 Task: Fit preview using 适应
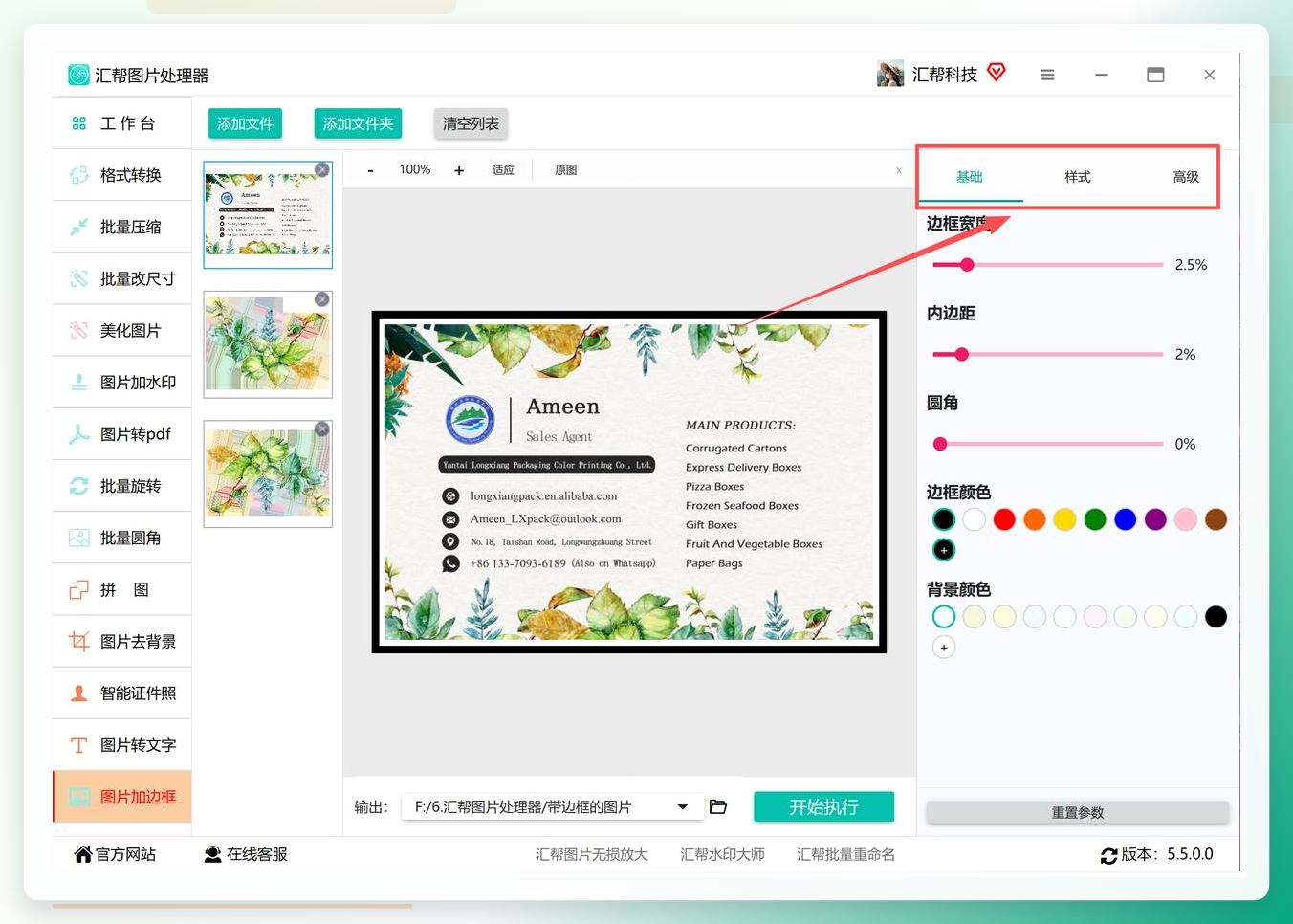tap(503, 170)
